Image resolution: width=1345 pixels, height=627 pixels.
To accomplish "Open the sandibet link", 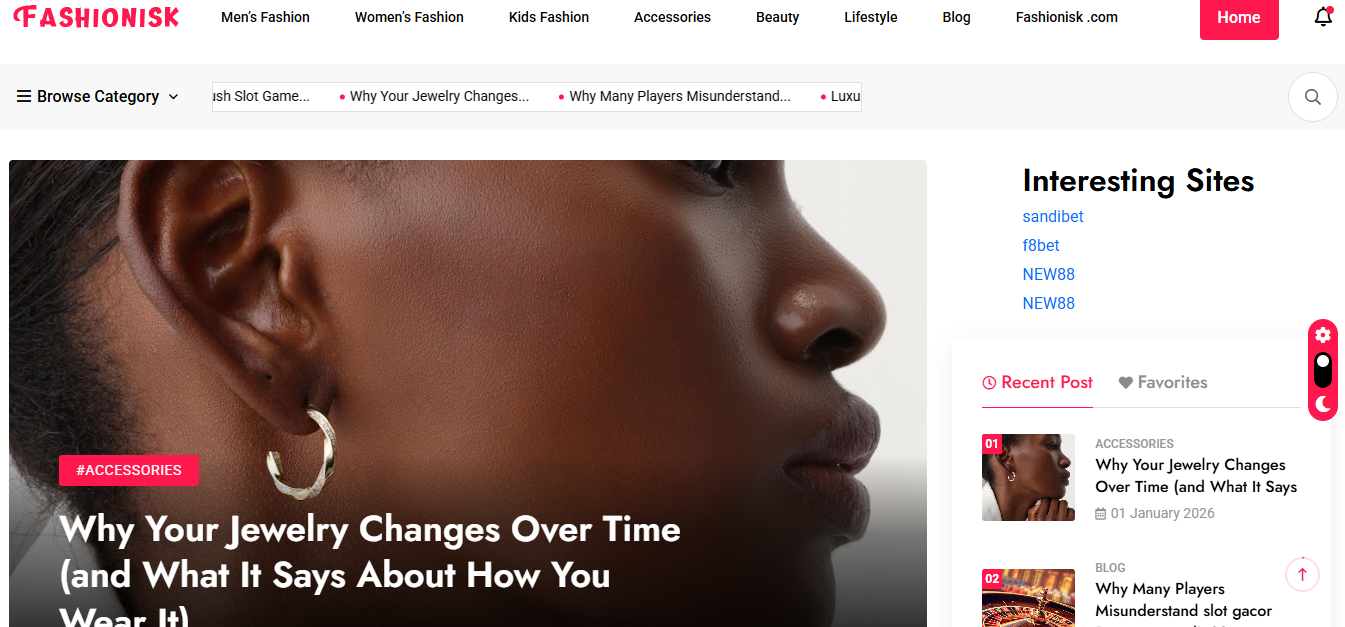I will (x=1053, y=216).
